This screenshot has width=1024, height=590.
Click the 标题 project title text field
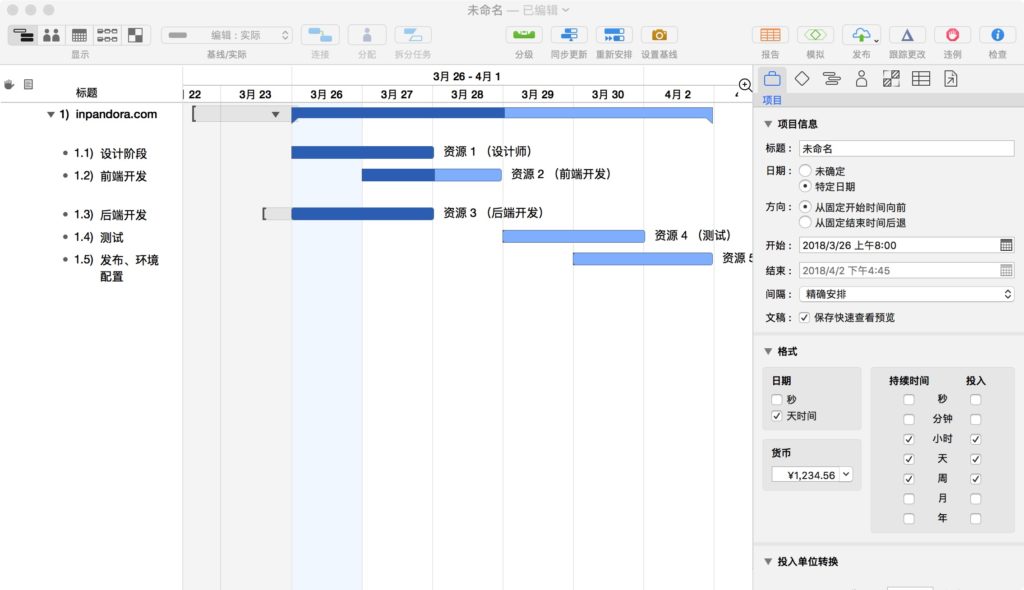[907, 149]
